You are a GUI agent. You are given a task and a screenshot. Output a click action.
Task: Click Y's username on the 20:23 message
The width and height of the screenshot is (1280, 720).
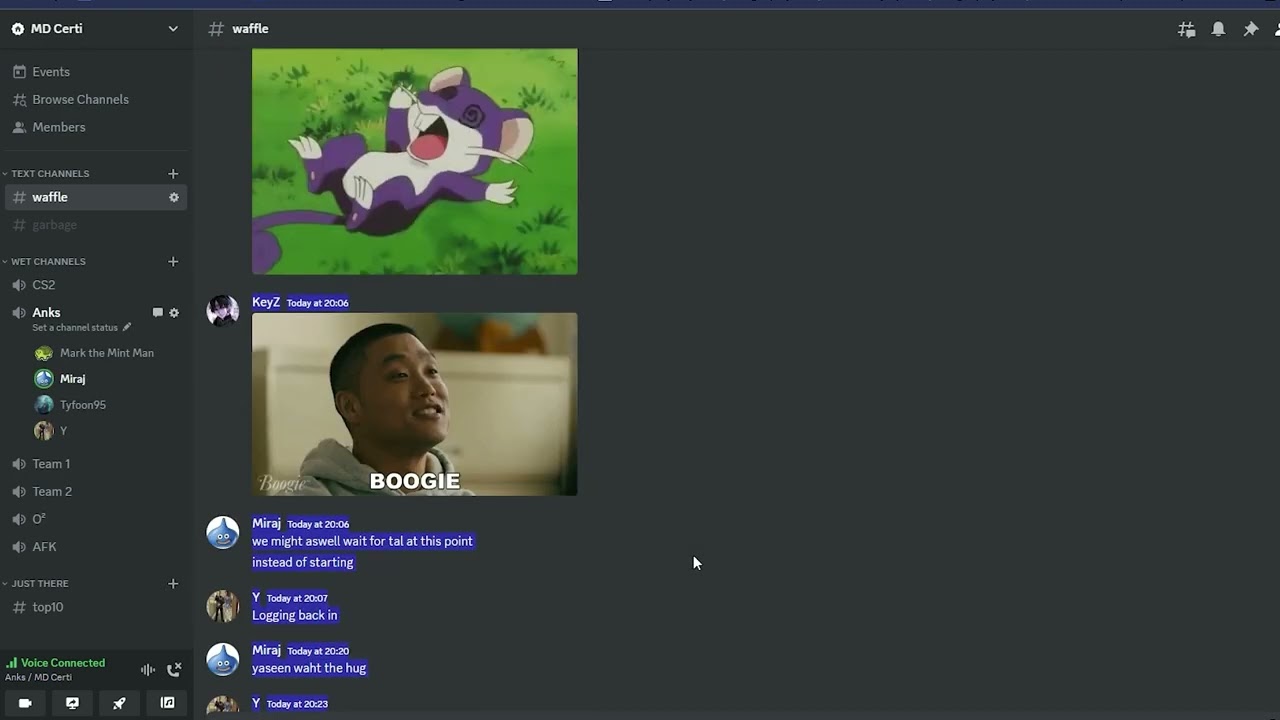tap(256, 703)
